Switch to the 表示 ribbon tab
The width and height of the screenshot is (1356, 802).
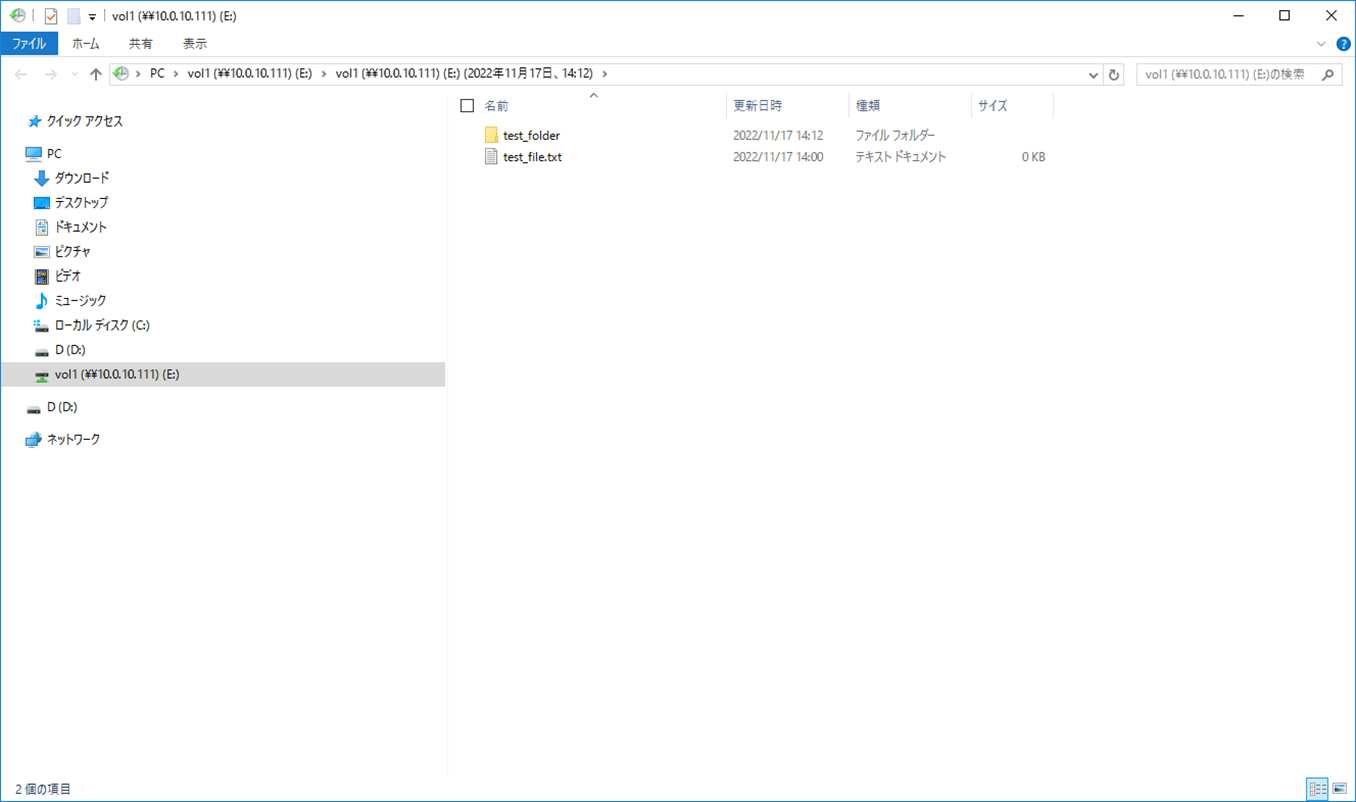point(195,44)
